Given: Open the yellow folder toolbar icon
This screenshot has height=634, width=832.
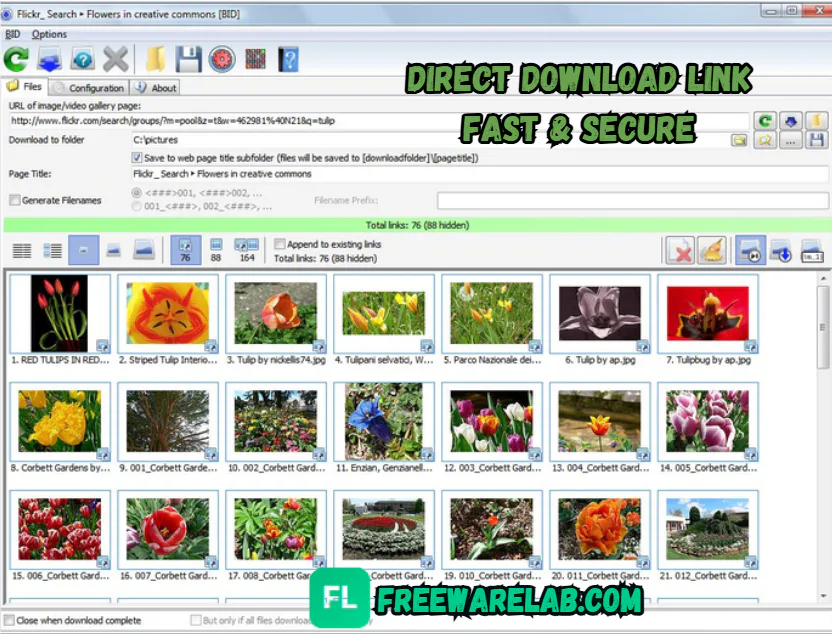Looking at the screenshot, I should coord(156,58).
